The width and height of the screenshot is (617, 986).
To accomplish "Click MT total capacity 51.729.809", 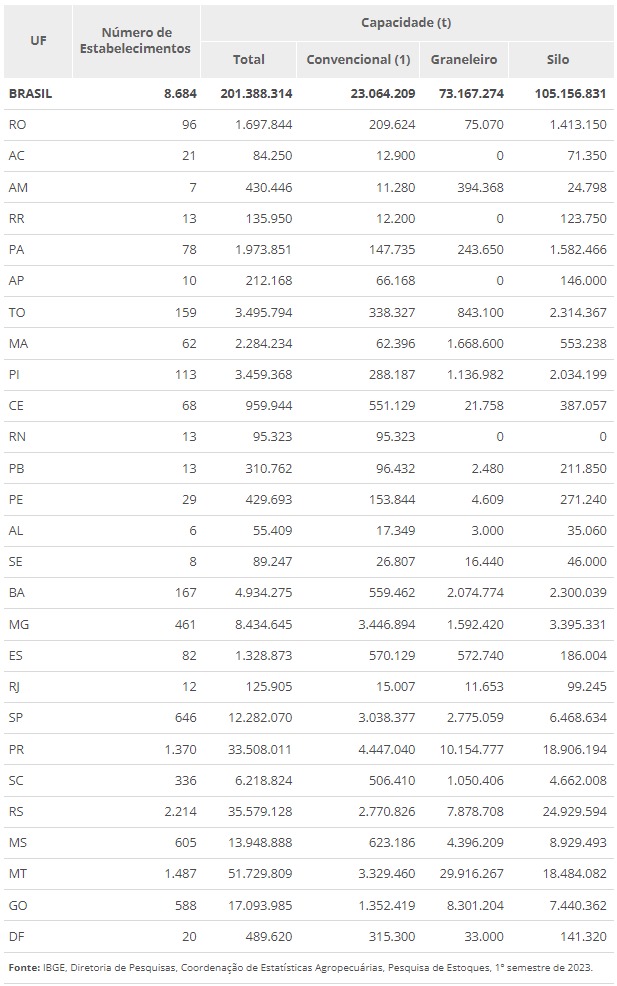I will tap(255, 874).
